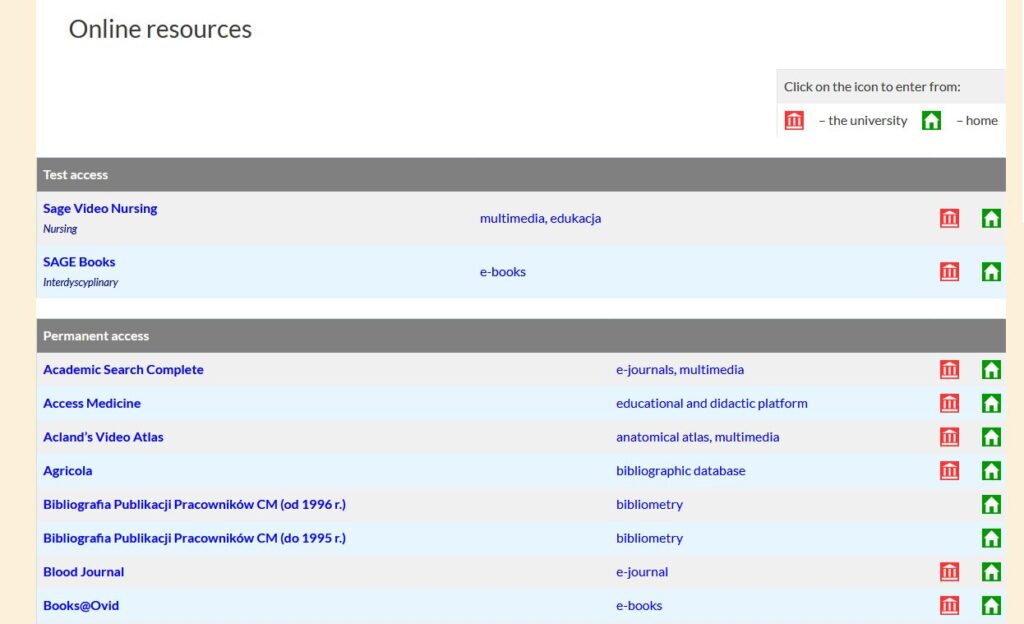Click 'educational and didactic platform' text

[x=712, y=403]
